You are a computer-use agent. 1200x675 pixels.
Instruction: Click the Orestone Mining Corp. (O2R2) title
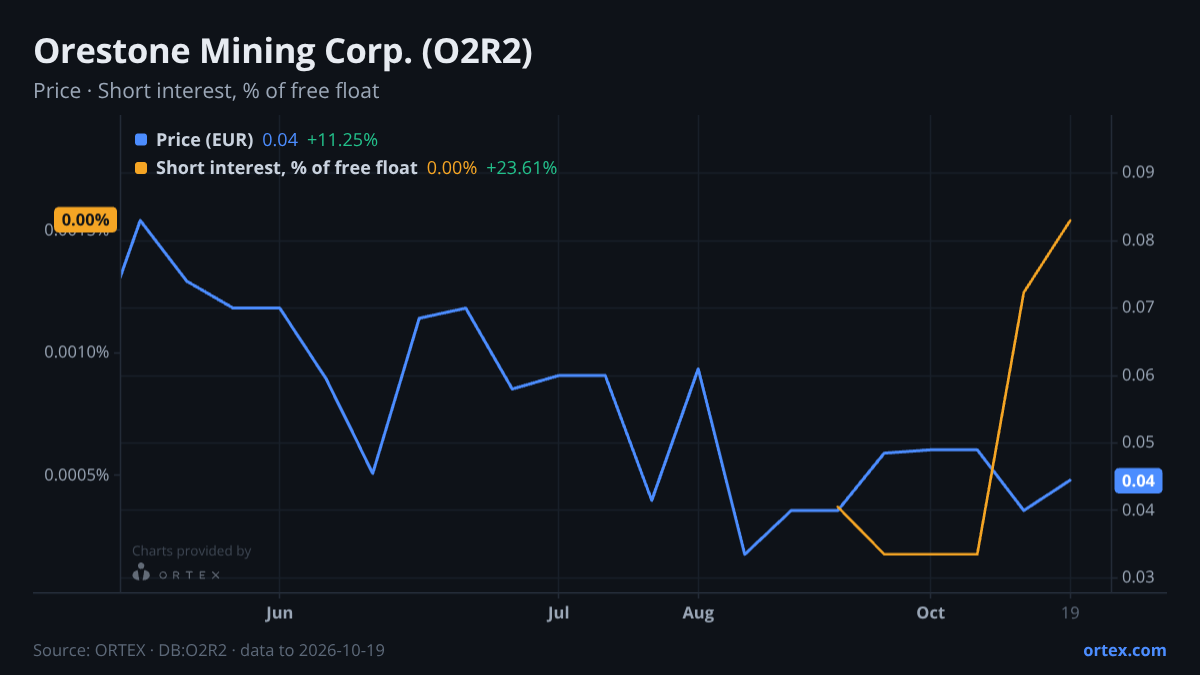pyautogui.click(x=283, y=52)
